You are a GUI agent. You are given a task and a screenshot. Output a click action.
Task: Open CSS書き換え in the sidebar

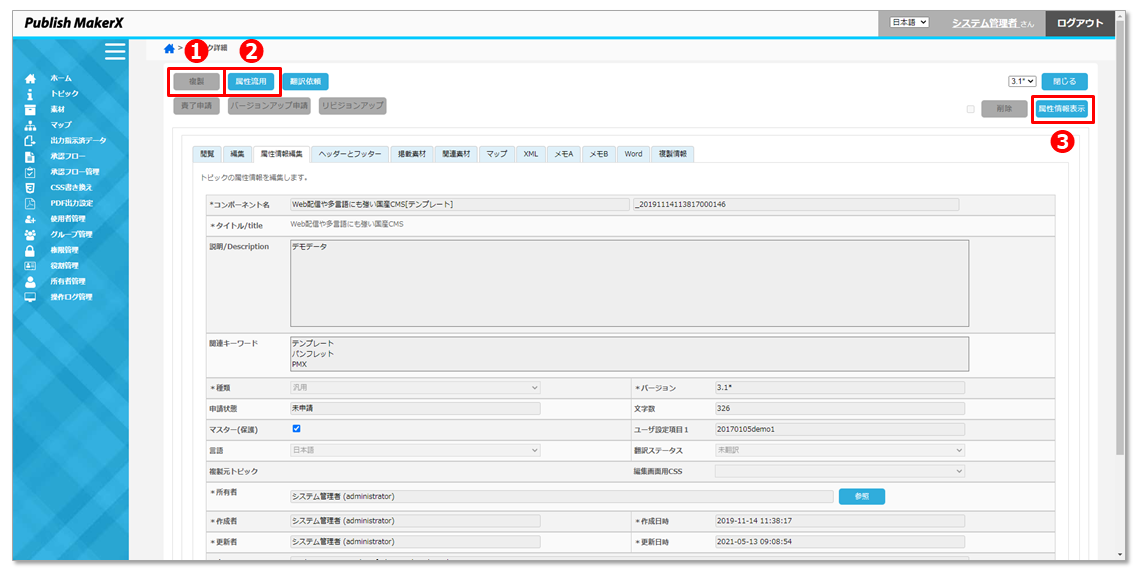[71, 187]
